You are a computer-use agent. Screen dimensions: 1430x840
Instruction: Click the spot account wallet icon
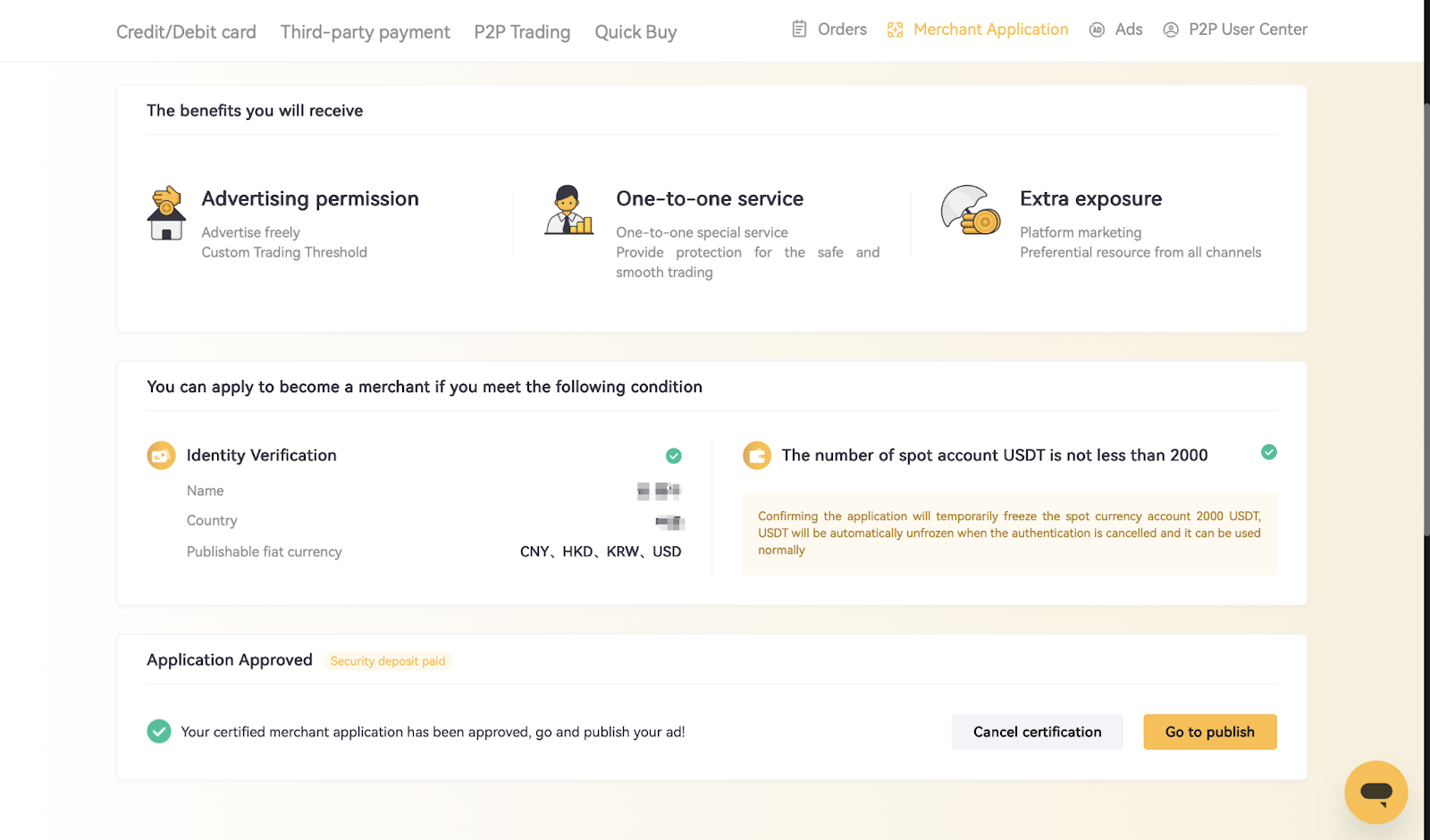[x=757, y=456]
